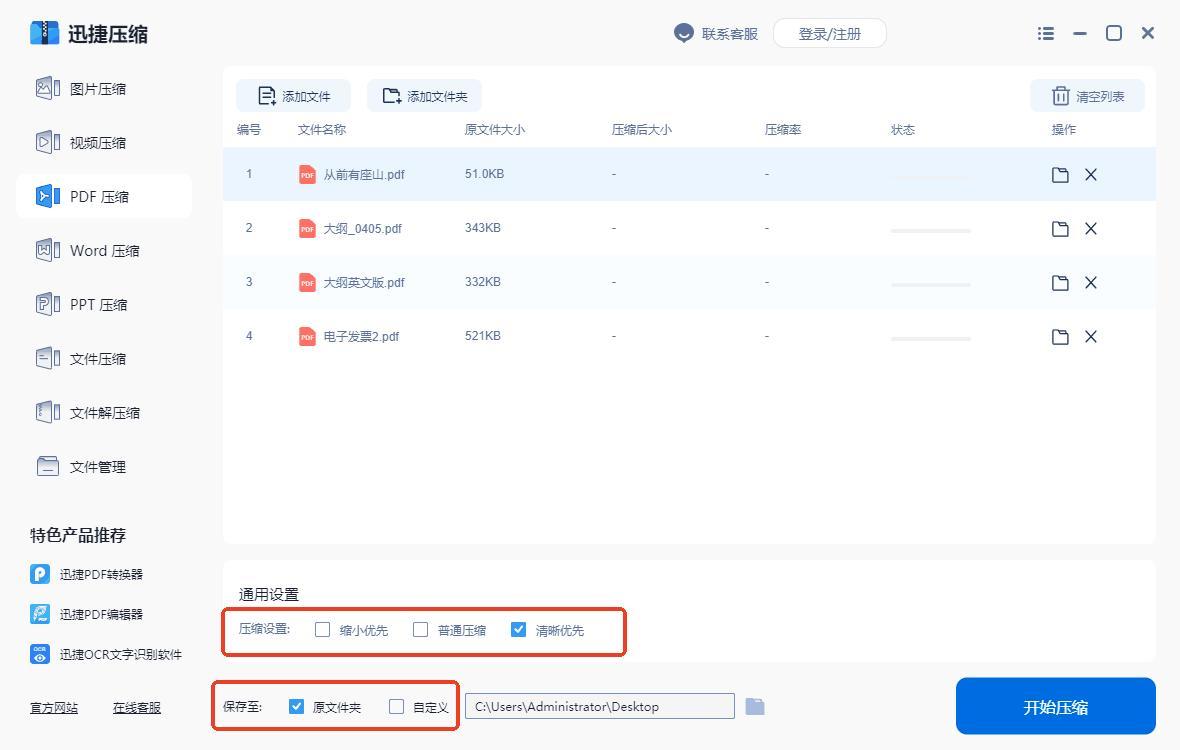The image size is (1180, 750).
Task: Enable 普通压缩 compression checkbox
Action: point(421,630)
